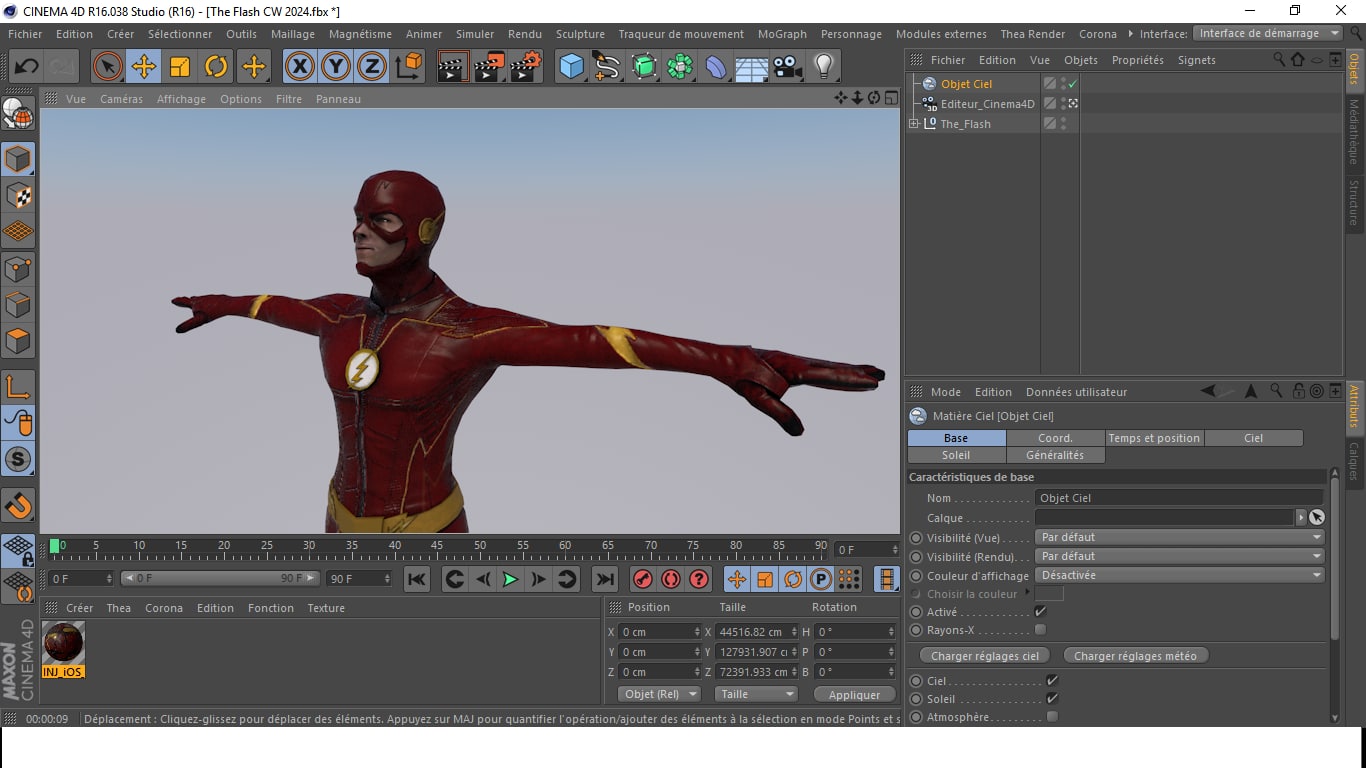Add a light object
The image size is (1366, 768).
pyautogui.click(x=824, y=67)
